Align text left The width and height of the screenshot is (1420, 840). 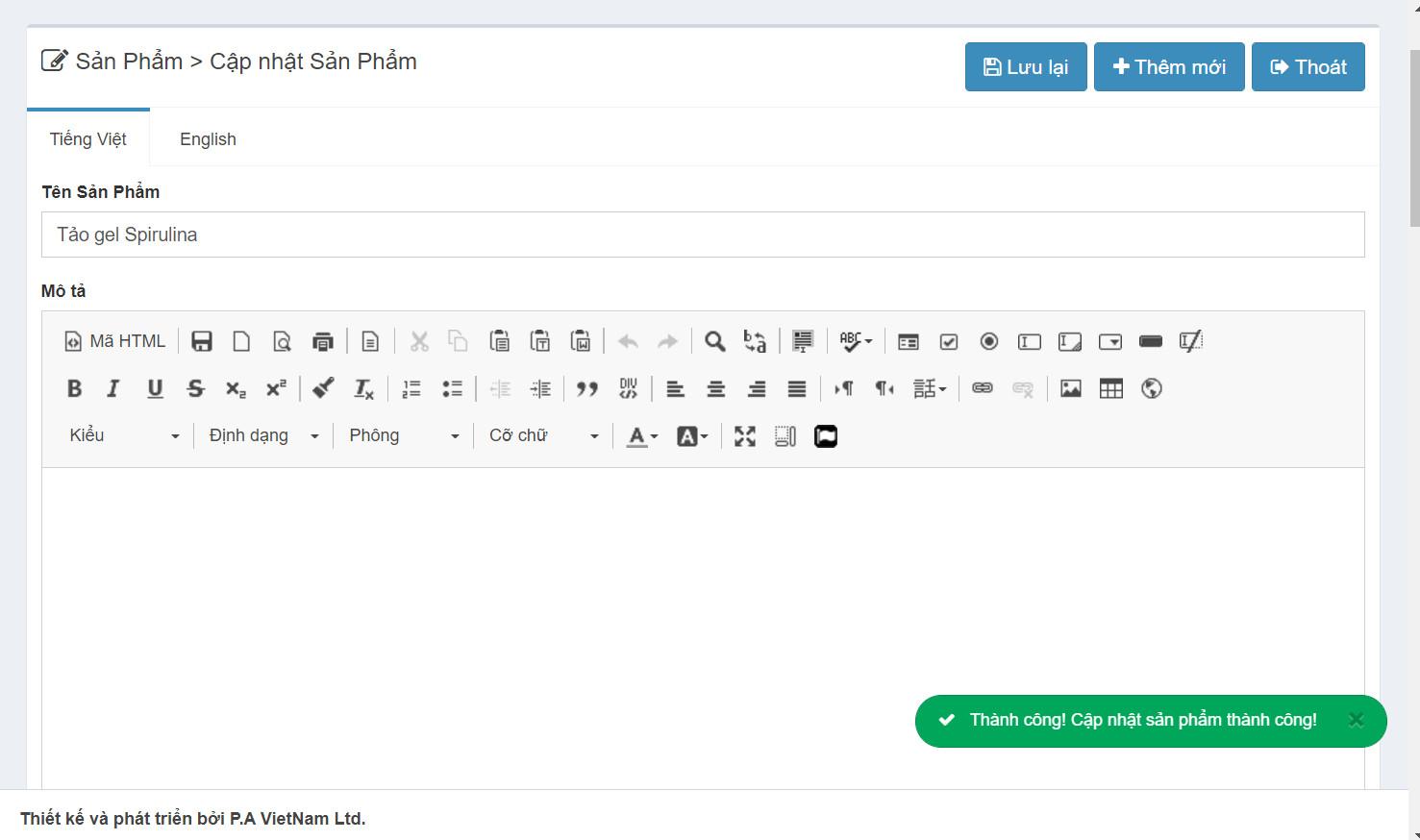(x=676, y=388)
